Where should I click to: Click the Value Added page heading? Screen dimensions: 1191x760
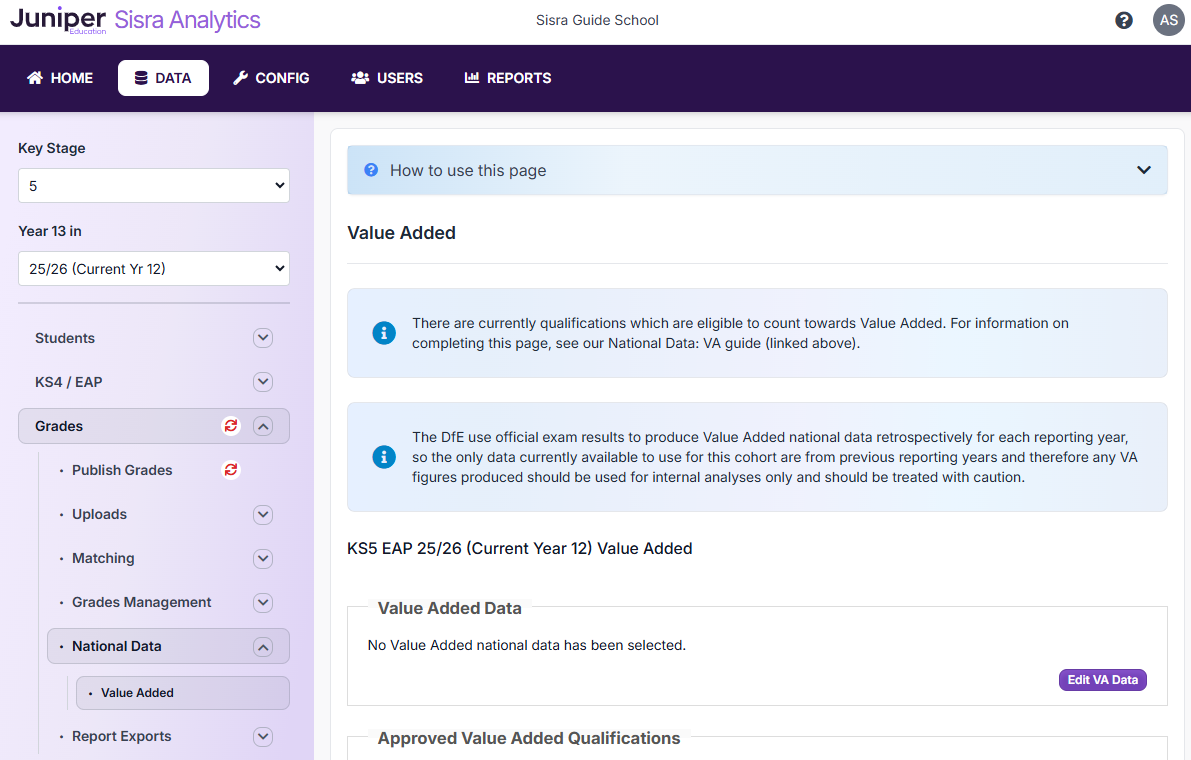(401, 232)
